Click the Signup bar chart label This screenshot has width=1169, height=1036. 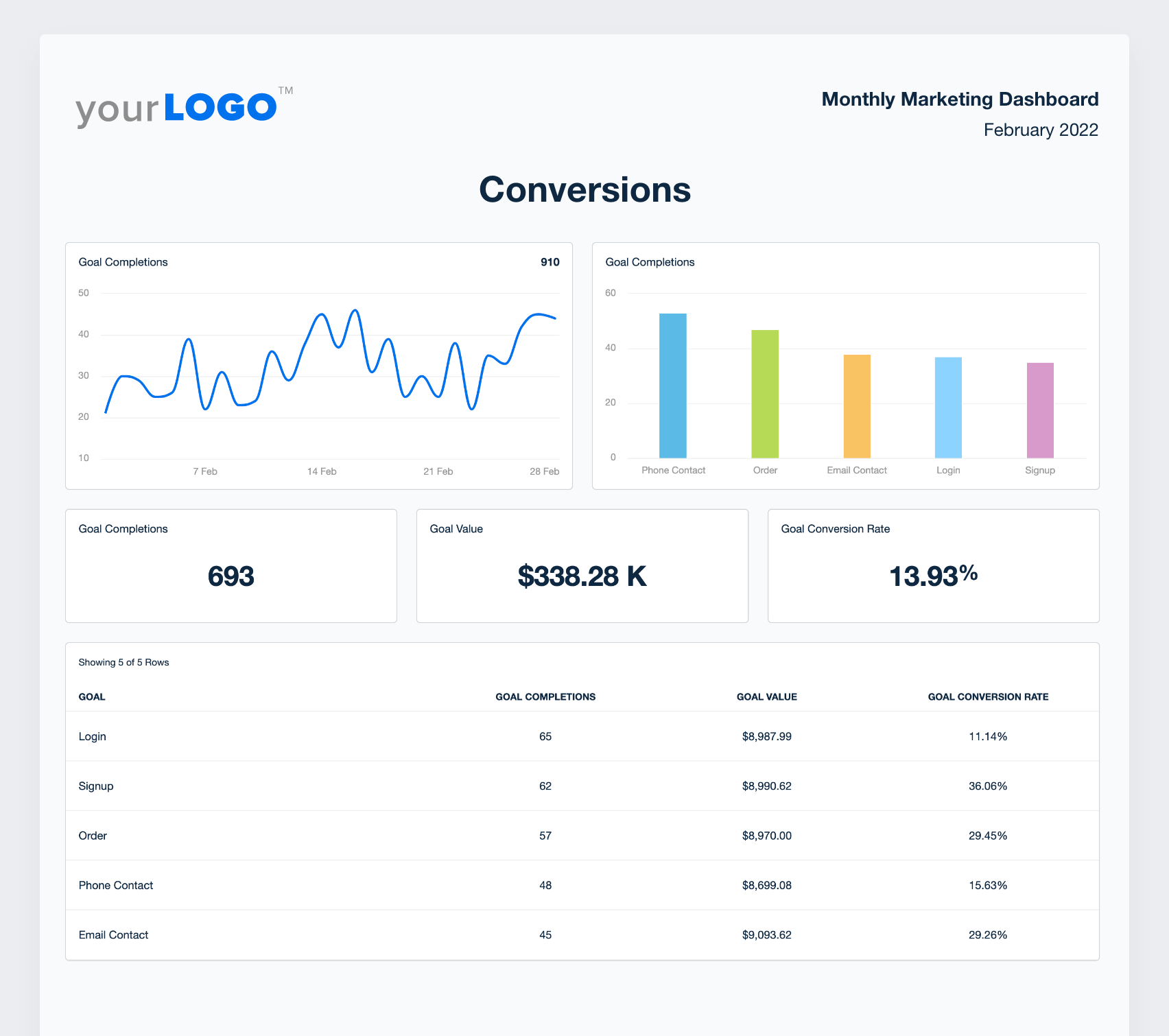click(x=1040, y=471)
